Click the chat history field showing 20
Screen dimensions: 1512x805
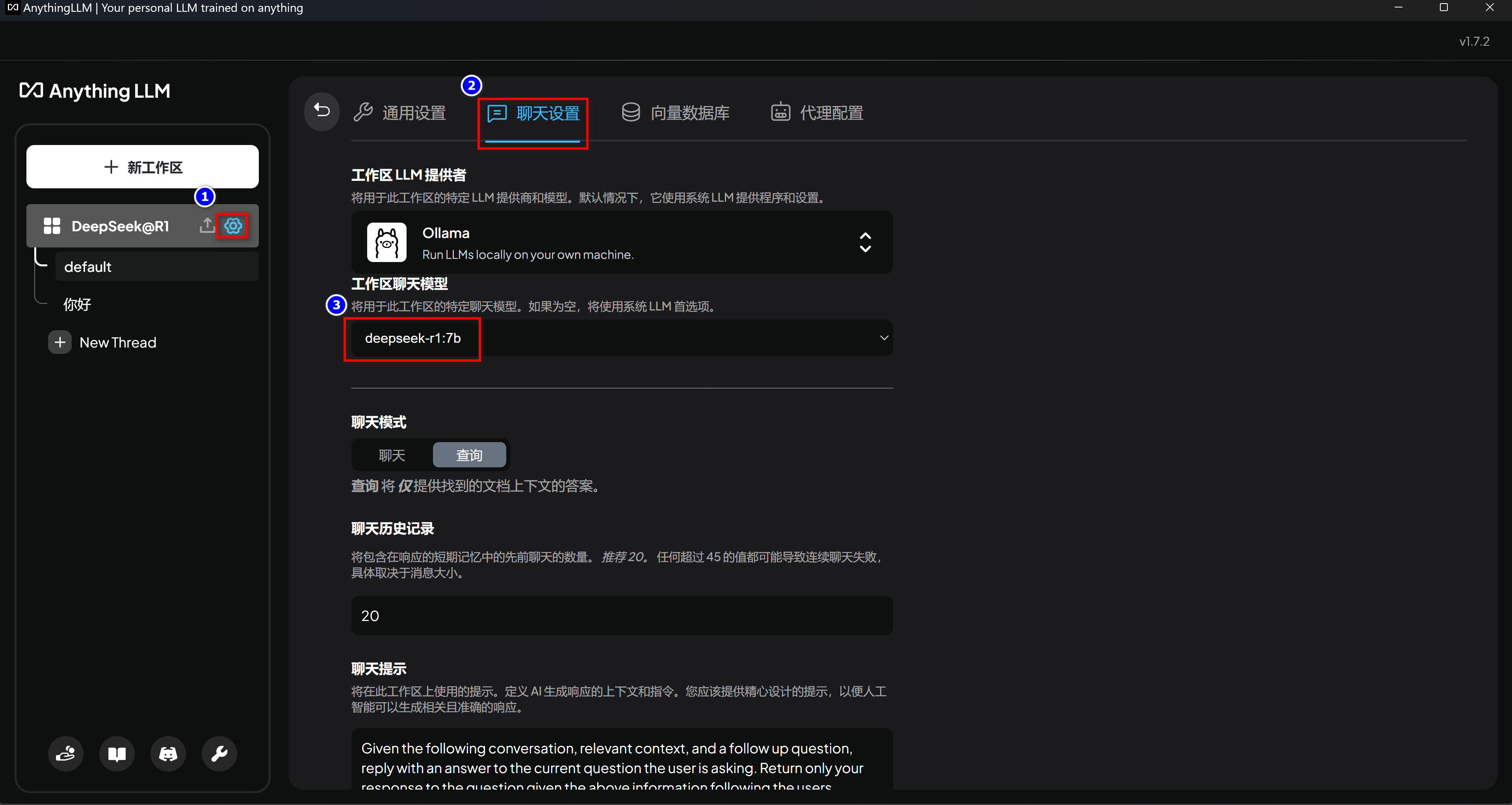pyautogui.click(x=622, y=615)
